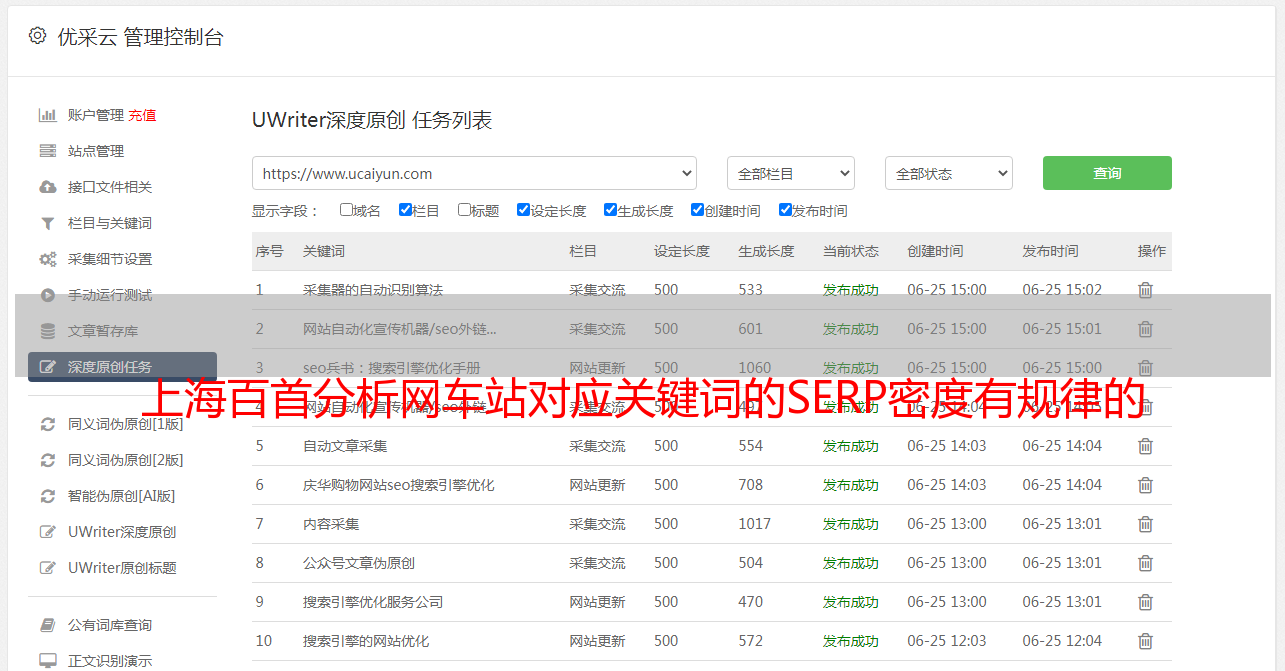Screen dimensions: 1285x671
Task: Click the settings gear icon beside 优采云 管理控制台
Action: tap(37, 36)
